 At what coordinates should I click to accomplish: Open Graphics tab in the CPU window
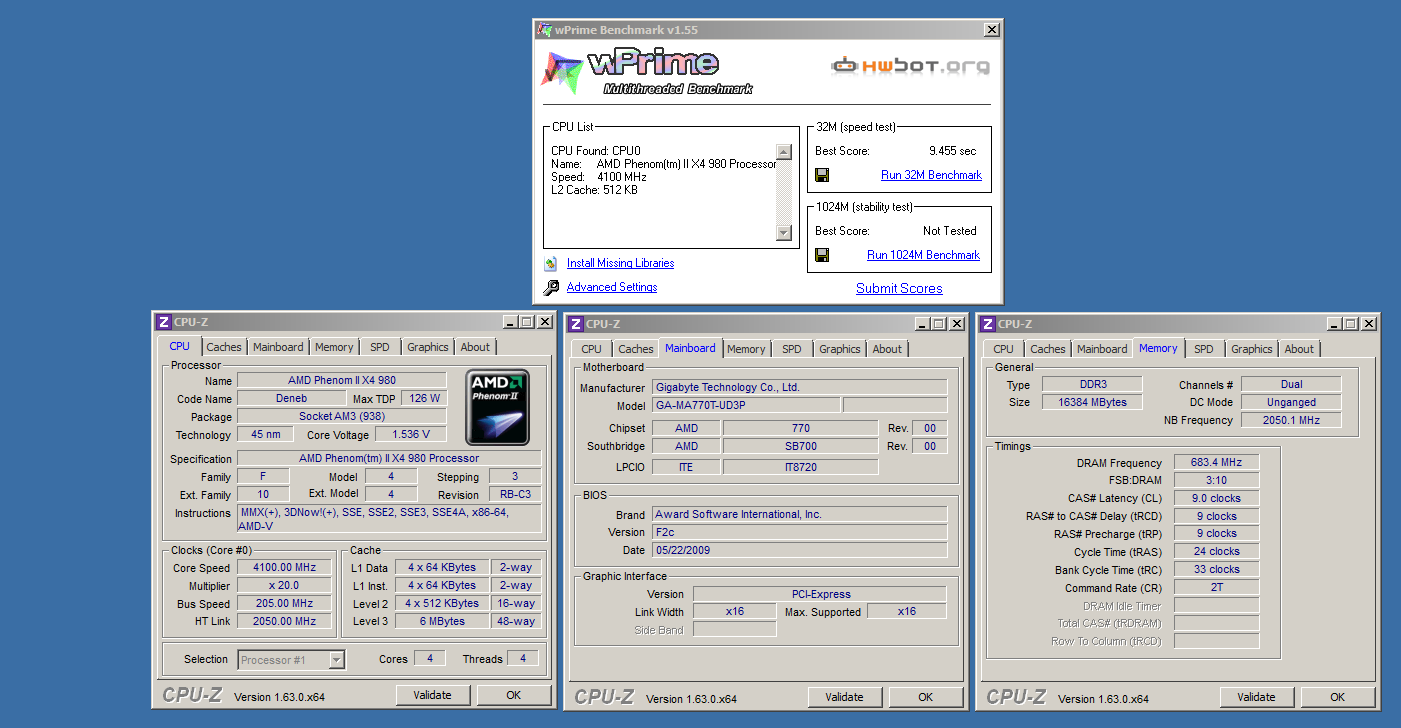click(428, 347)
